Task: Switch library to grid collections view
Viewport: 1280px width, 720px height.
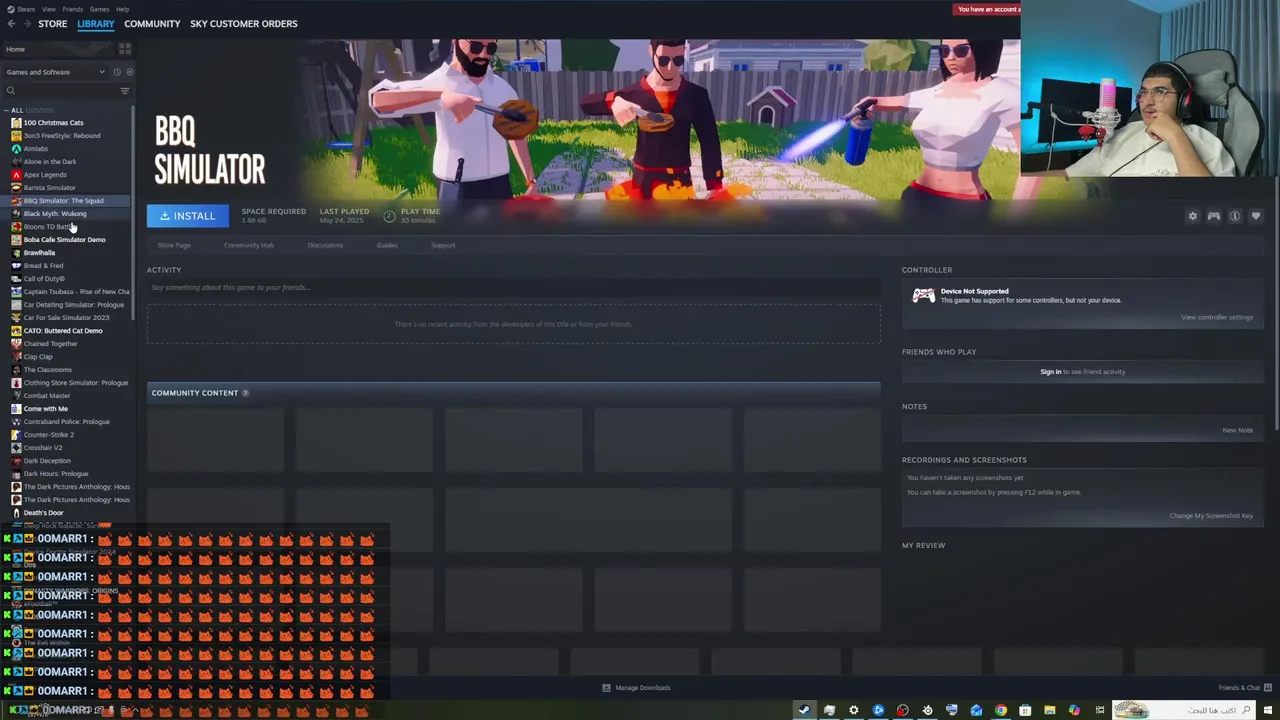Action: [x=125, y=49]
